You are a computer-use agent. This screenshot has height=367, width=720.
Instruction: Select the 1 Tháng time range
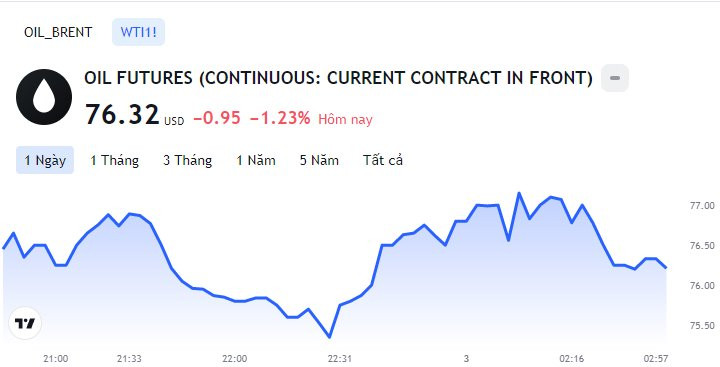114,160
